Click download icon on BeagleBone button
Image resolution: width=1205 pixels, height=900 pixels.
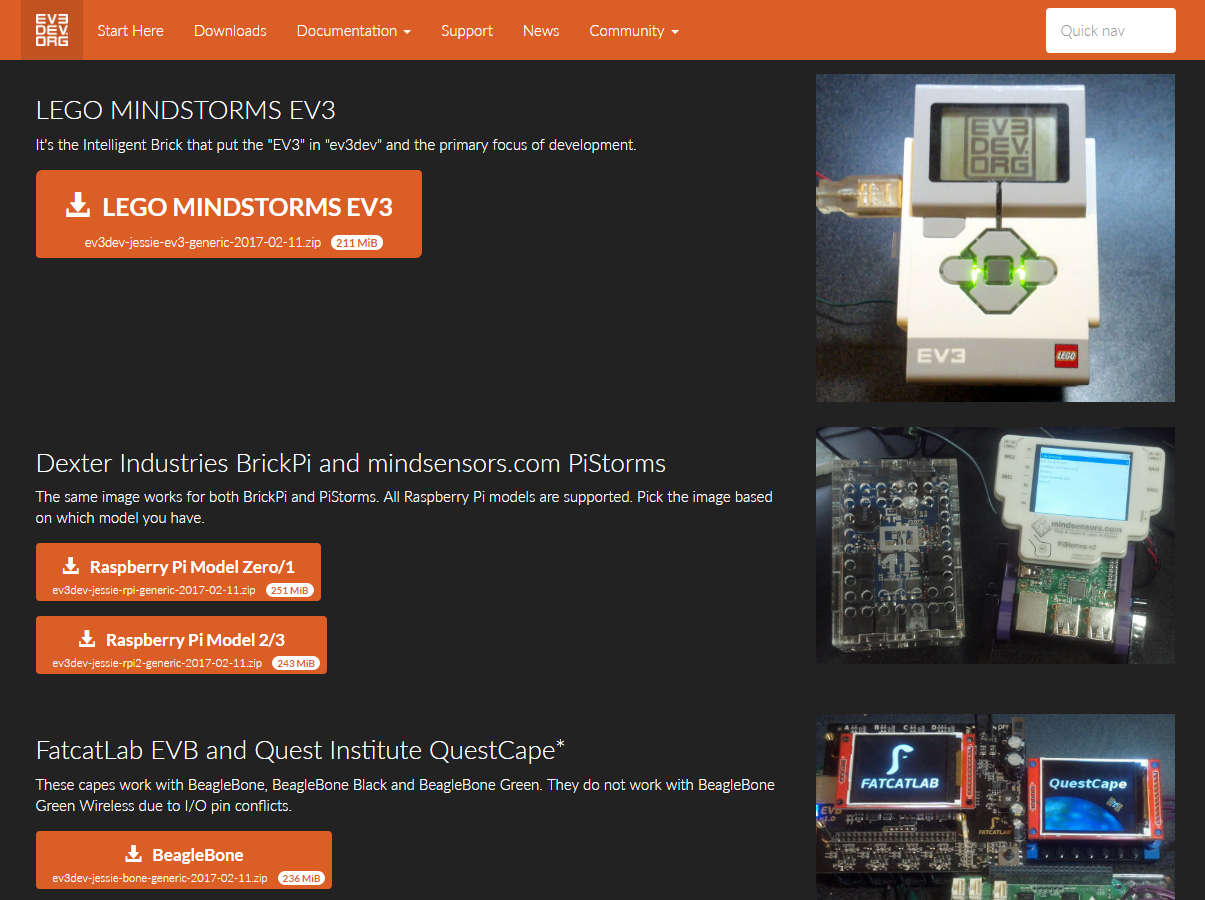coord(133,854)
